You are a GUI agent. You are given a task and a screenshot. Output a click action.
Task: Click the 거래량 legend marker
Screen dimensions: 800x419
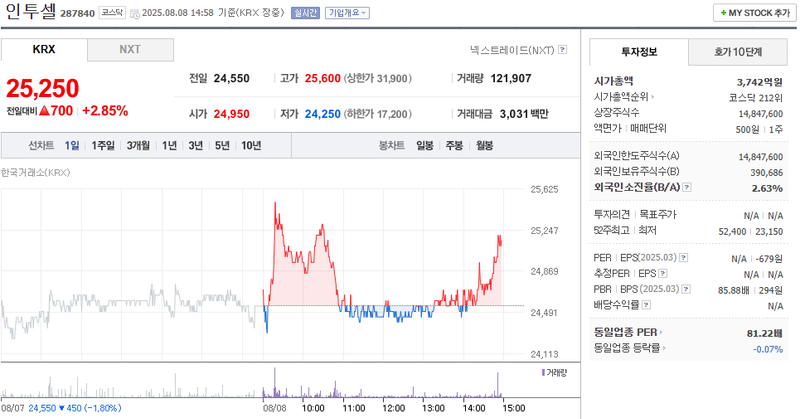point(543,373)
